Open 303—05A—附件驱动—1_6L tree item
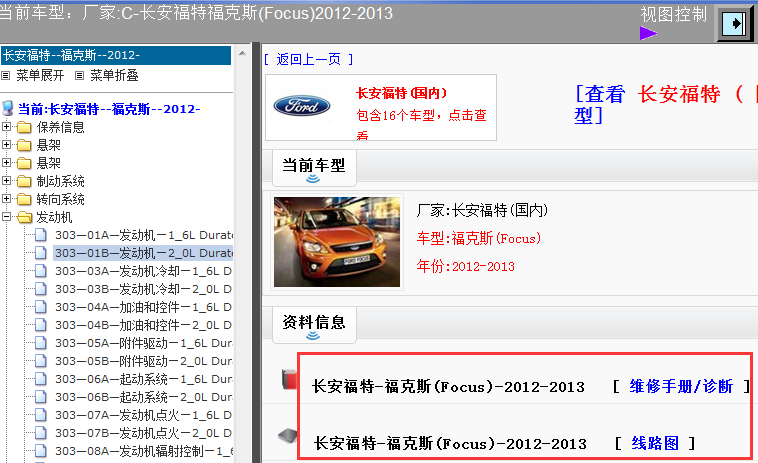This screenshot has width=758, height=463. [x=144, y=343]
